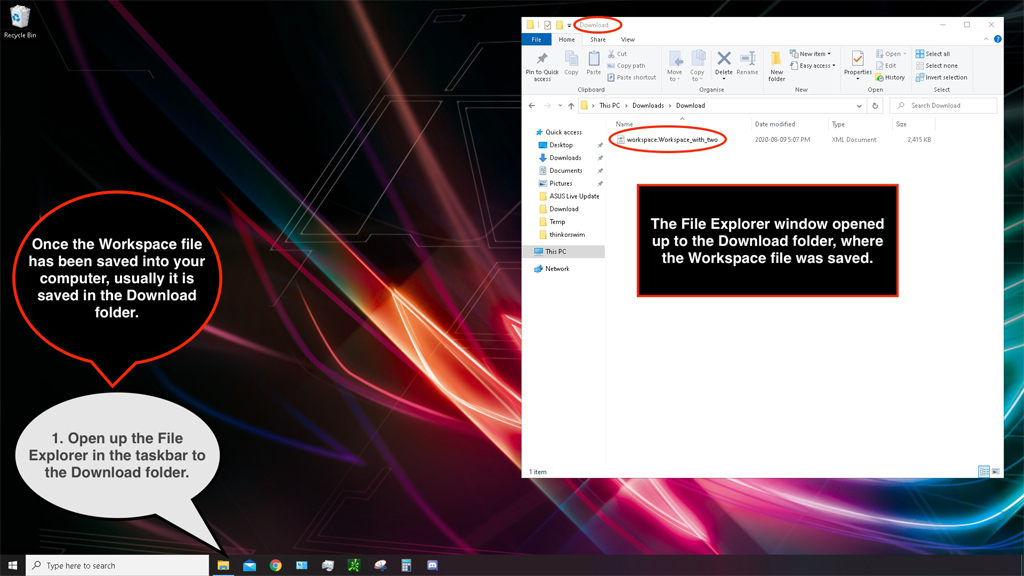Click the taskbar search box
The width and height of the screenshot is (1024, 576).
coord(117,566)
